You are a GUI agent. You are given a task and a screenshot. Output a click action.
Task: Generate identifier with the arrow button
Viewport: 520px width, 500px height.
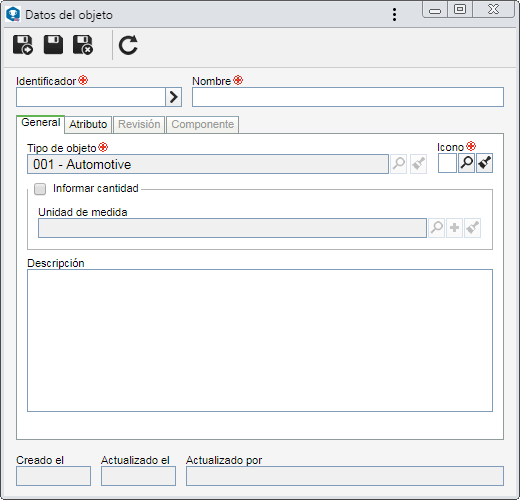point(173,97)
